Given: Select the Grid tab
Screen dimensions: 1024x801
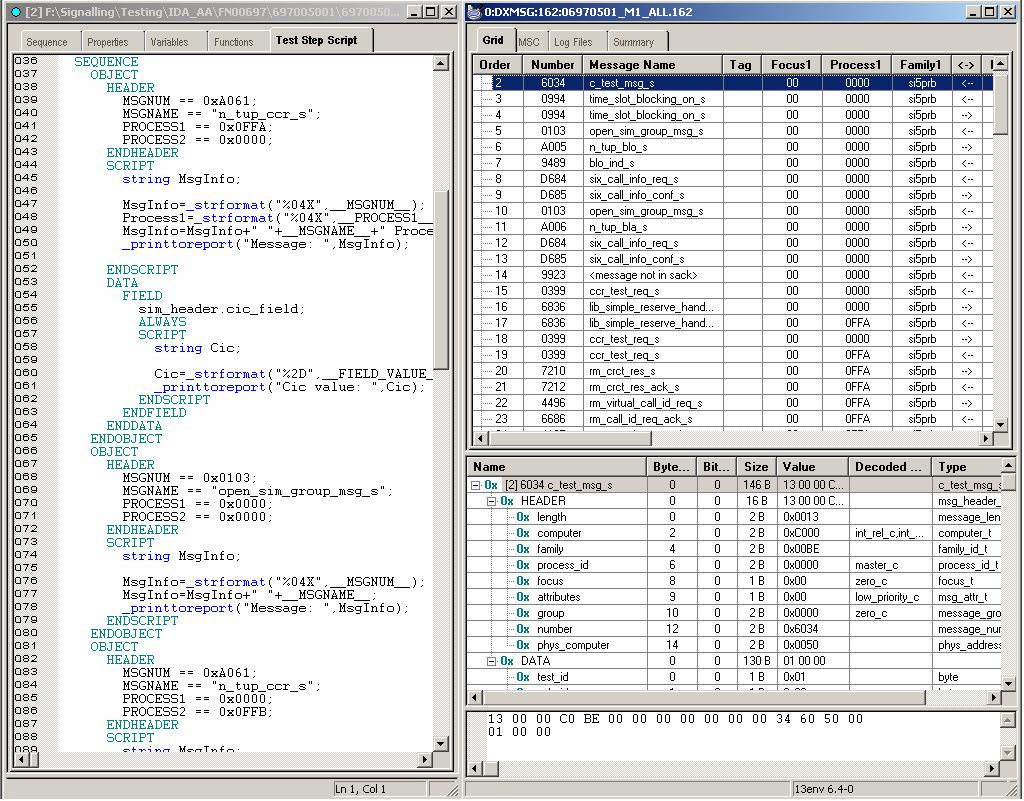Looking at the screenshot, I should pyautogui.click(x=493, y=40).
